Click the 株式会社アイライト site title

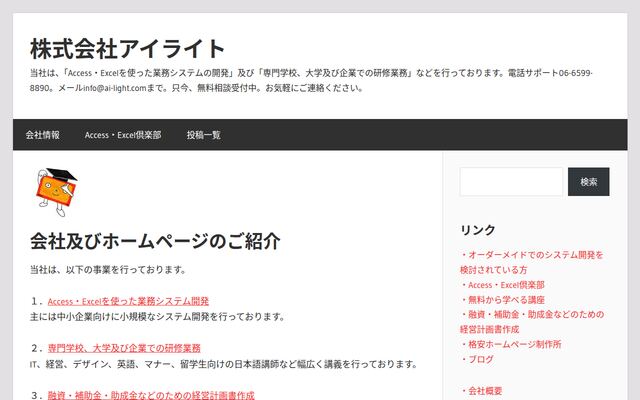tap(127, 49)
